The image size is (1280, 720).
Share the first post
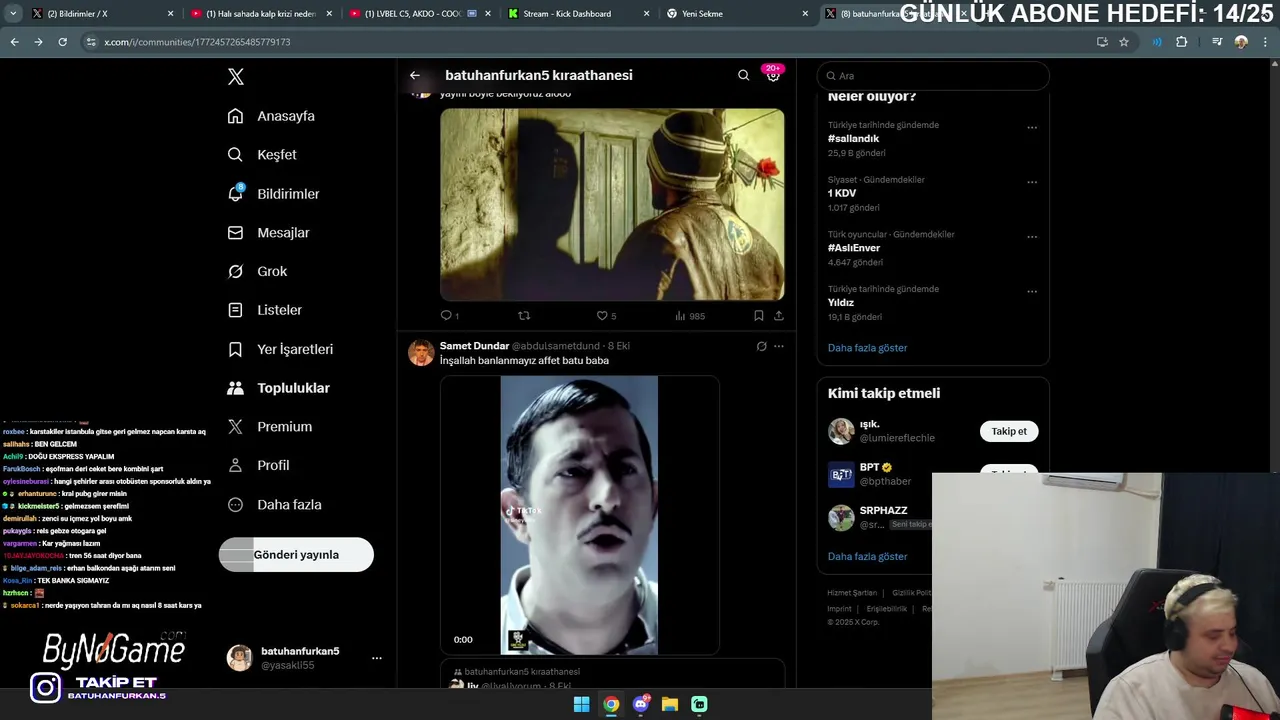pos(779,316)
